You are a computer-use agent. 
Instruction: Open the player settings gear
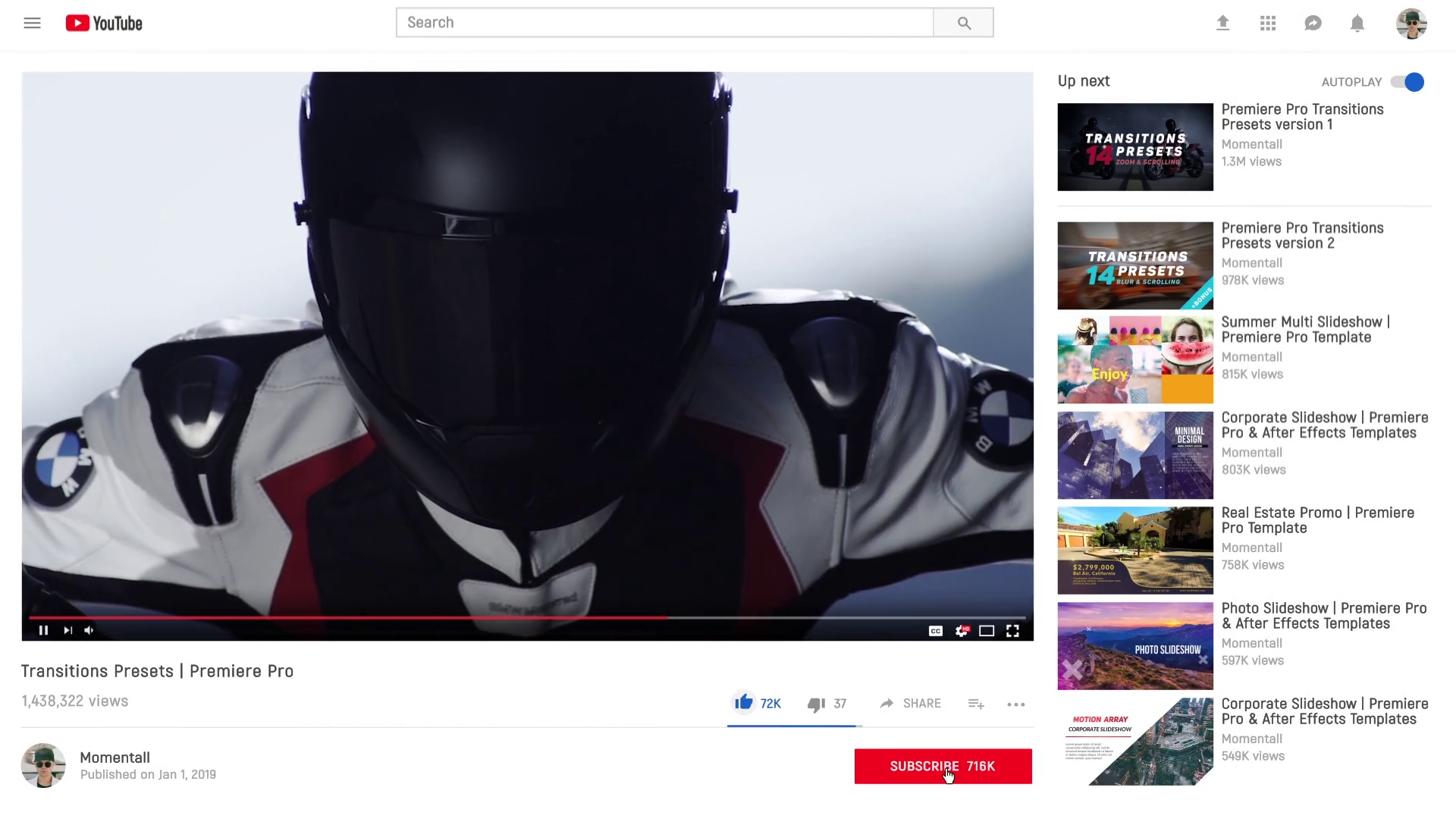pyautogui.click(x=962, y=631)
